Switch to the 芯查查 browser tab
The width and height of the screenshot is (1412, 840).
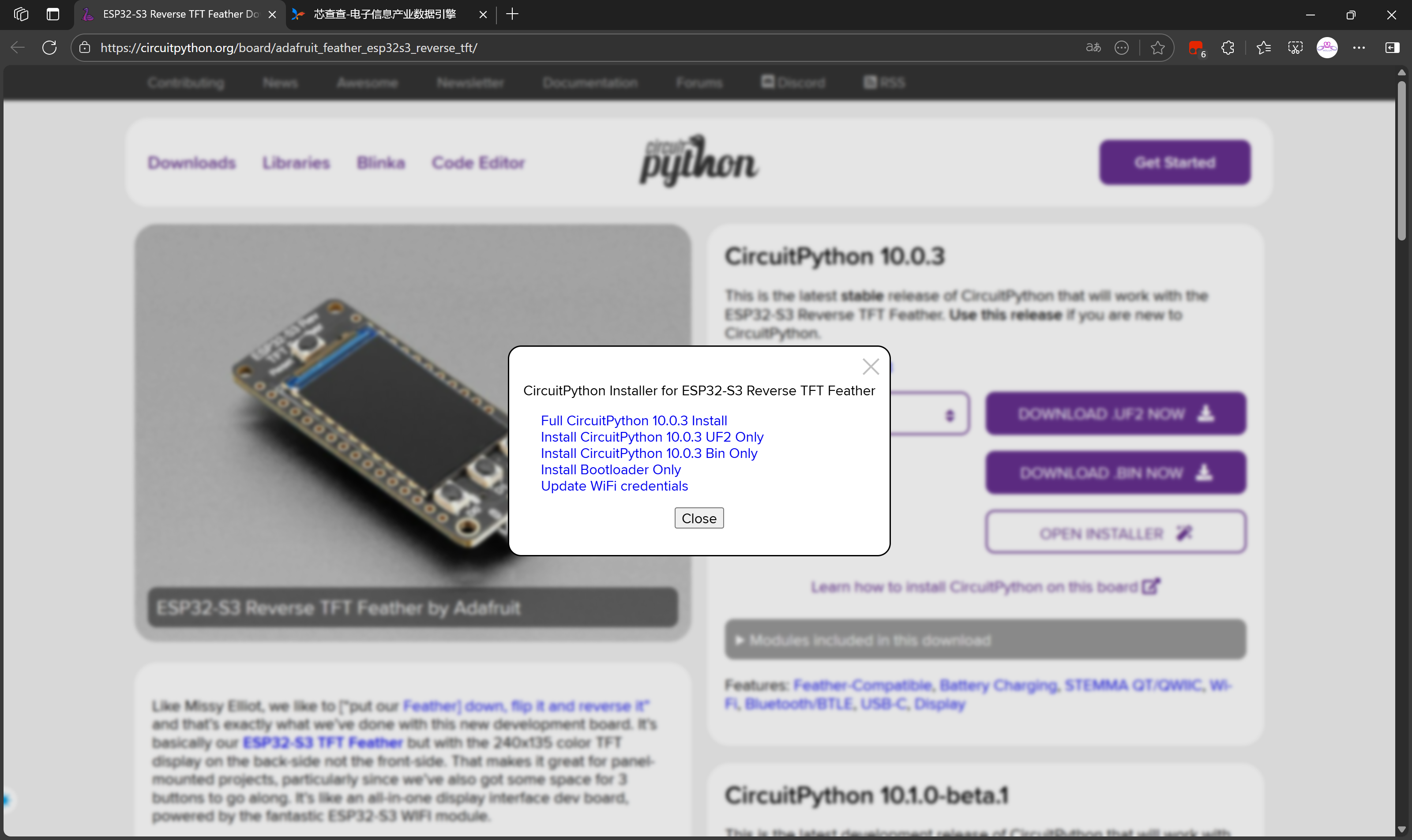(x=385, y=14)
